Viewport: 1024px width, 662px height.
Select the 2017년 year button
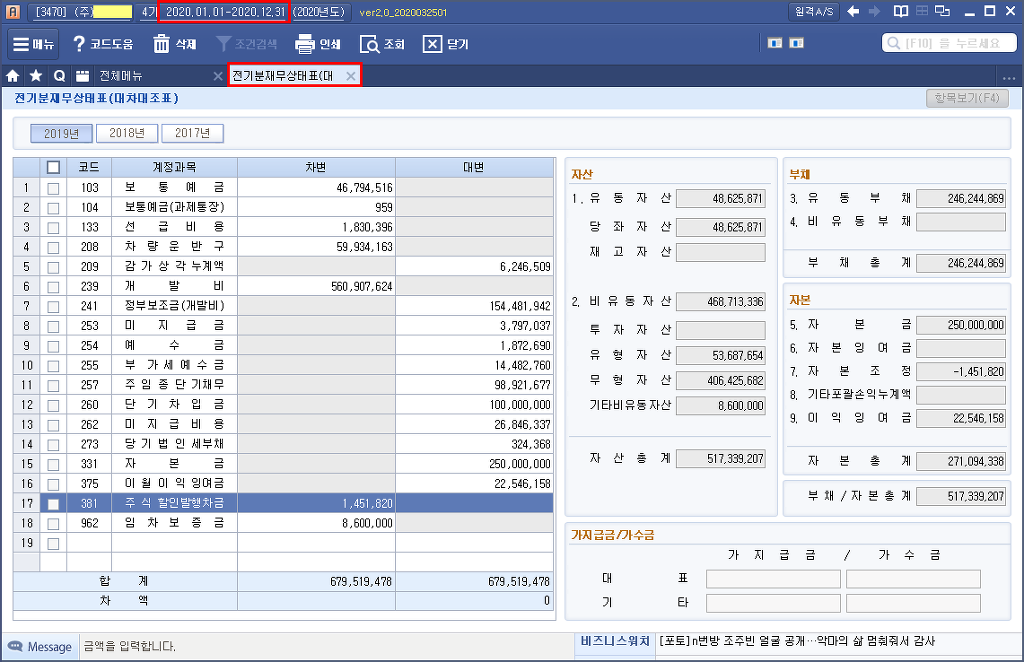(x=192, y=133)
